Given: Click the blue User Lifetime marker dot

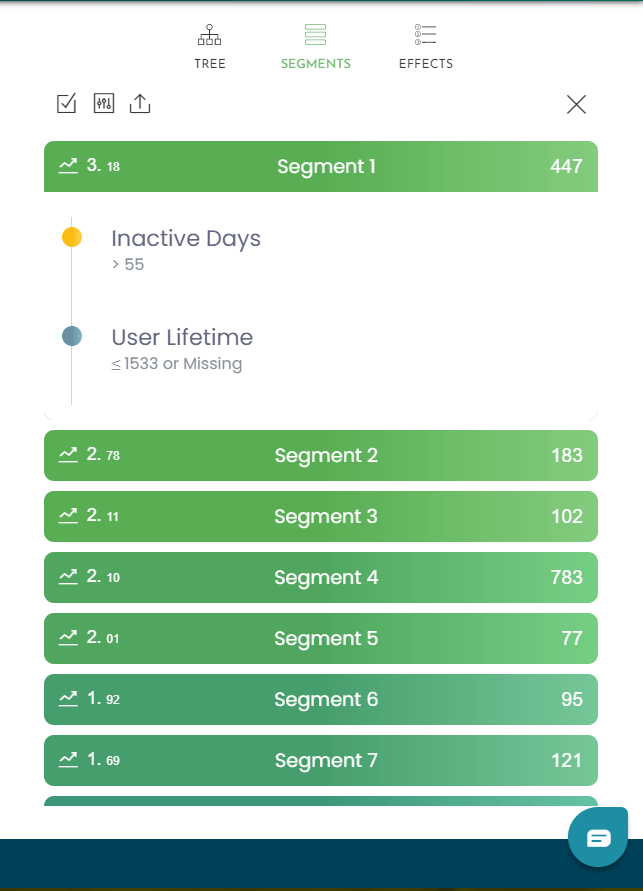Looking at the screenshot, I should (x=72, y=336).
